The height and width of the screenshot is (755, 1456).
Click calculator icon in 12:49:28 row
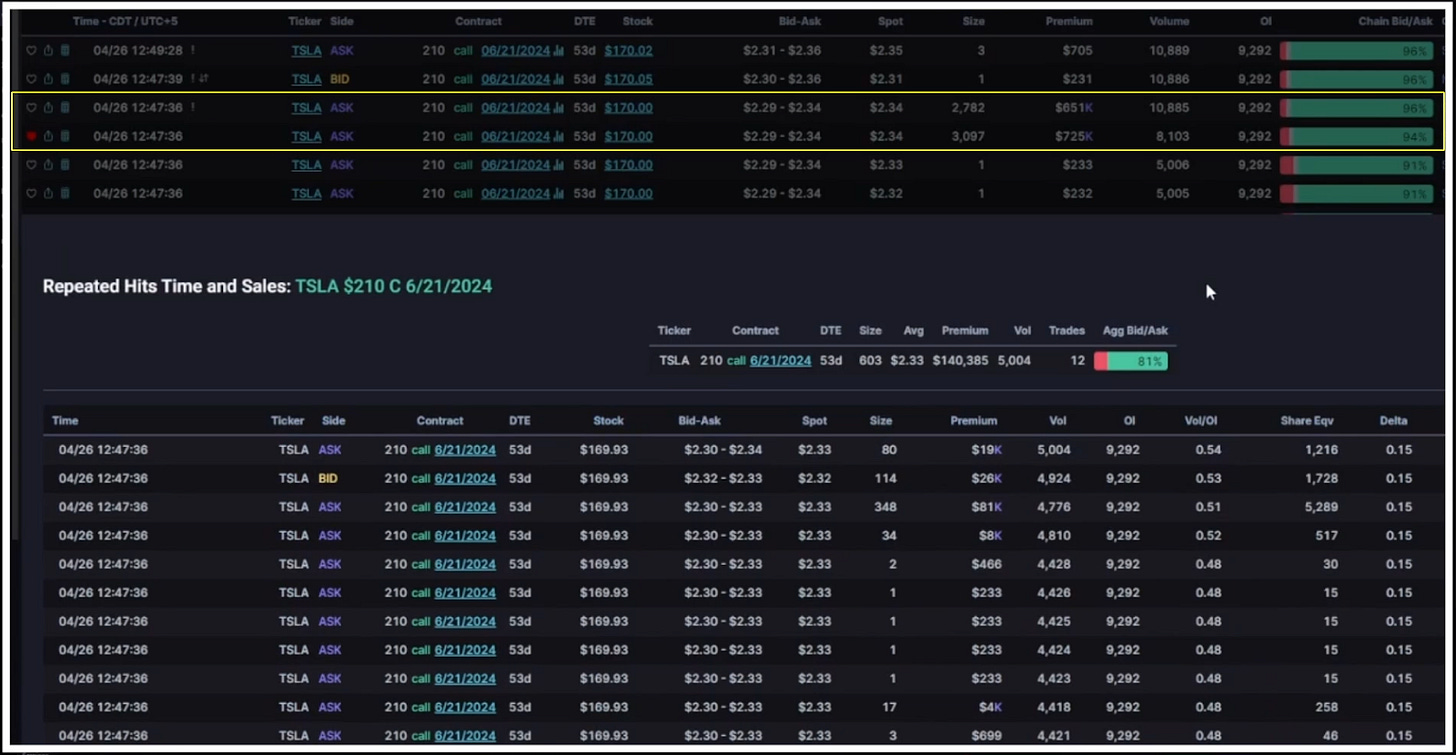(x=65, y=50)
